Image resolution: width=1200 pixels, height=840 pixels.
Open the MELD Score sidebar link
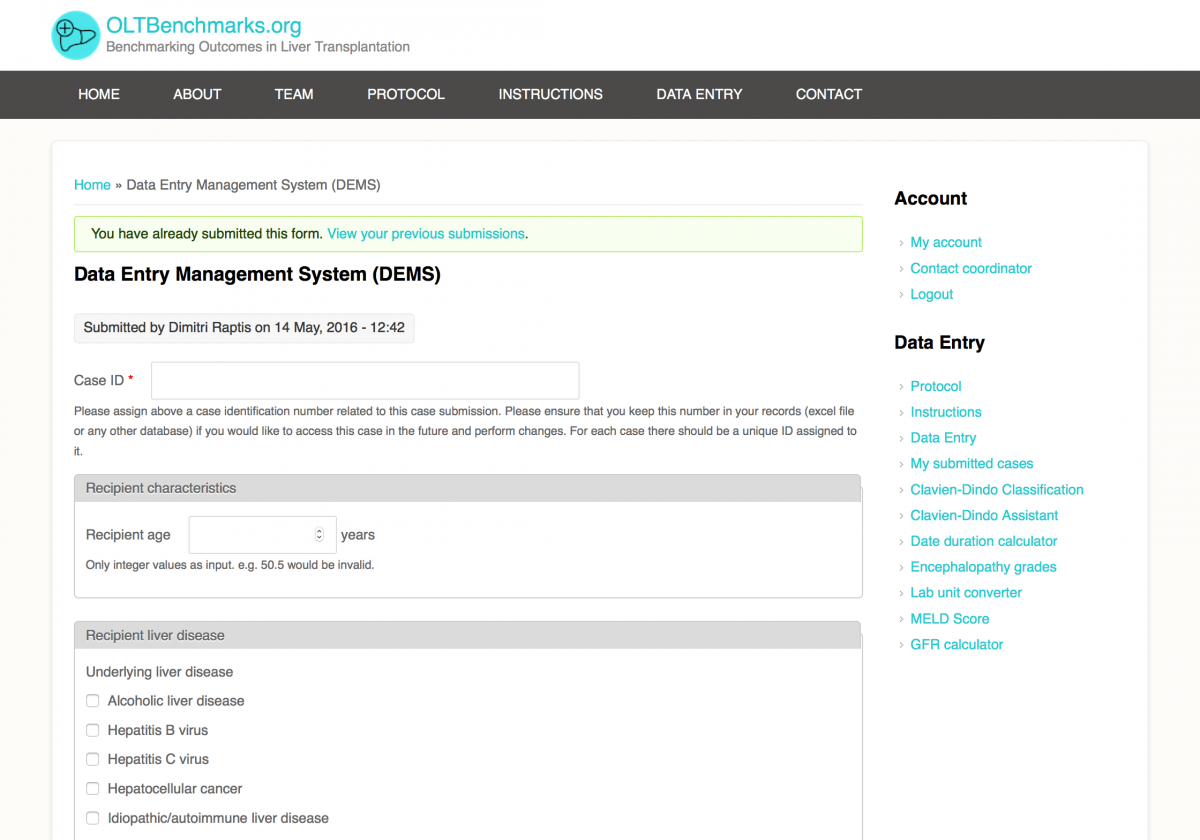(949, 619)
